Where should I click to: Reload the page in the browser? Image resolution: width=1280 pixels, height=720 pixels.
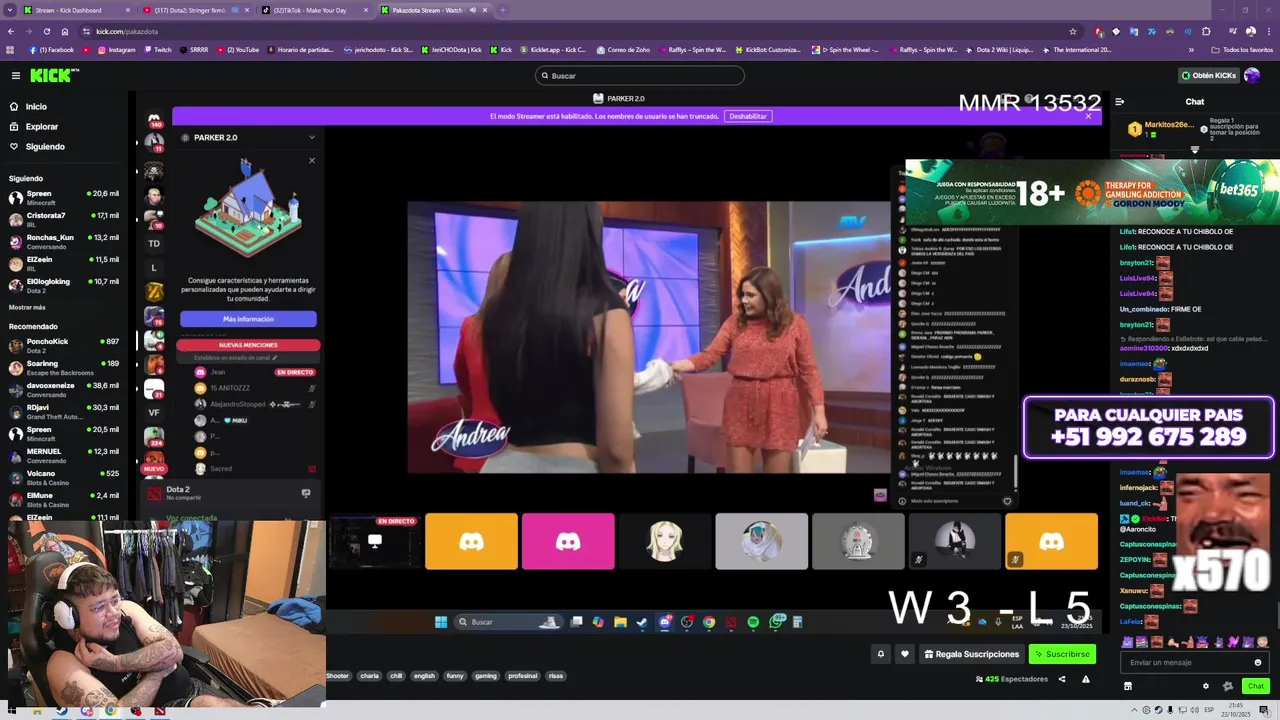click(x=47, y=31)
